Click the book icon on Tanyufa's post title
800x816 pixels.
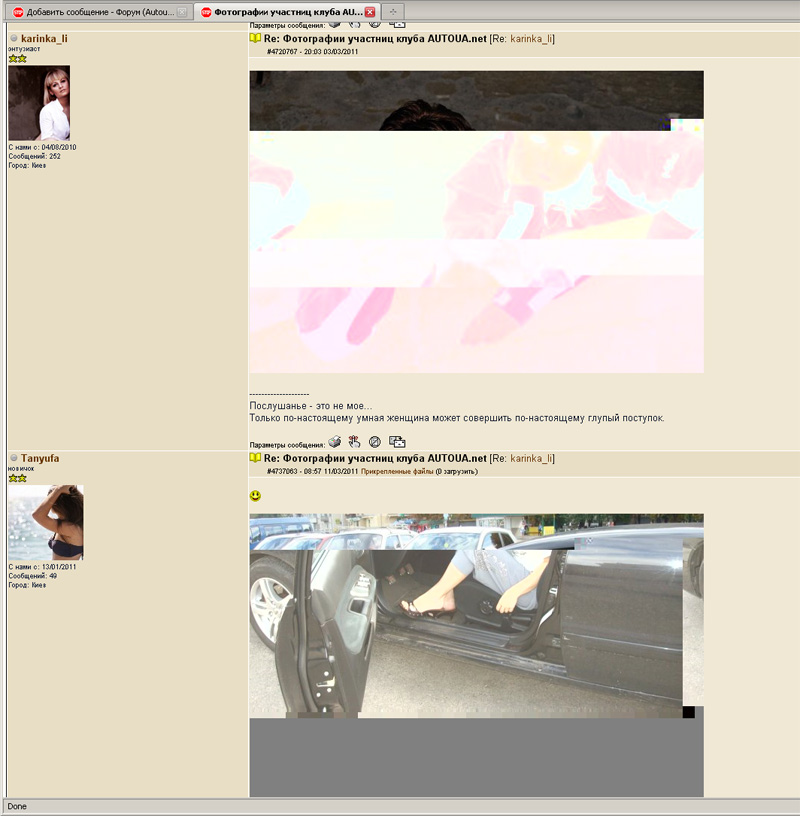[255, 458]
